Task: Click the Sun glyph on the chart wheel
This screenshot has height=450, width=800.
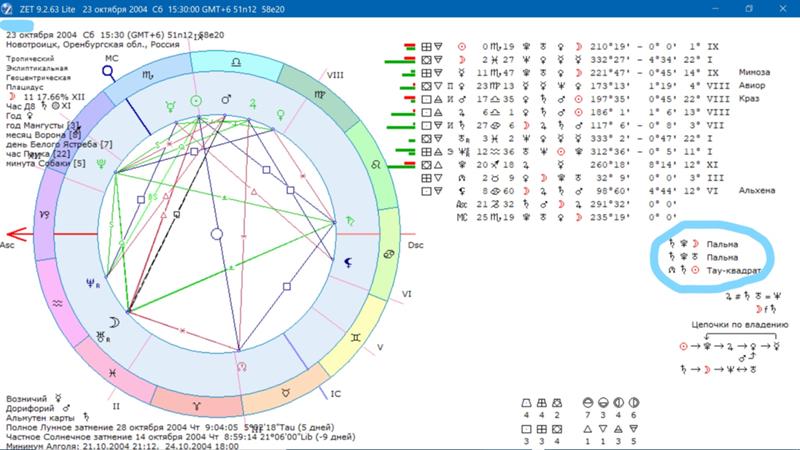Action: click(196, 101)
